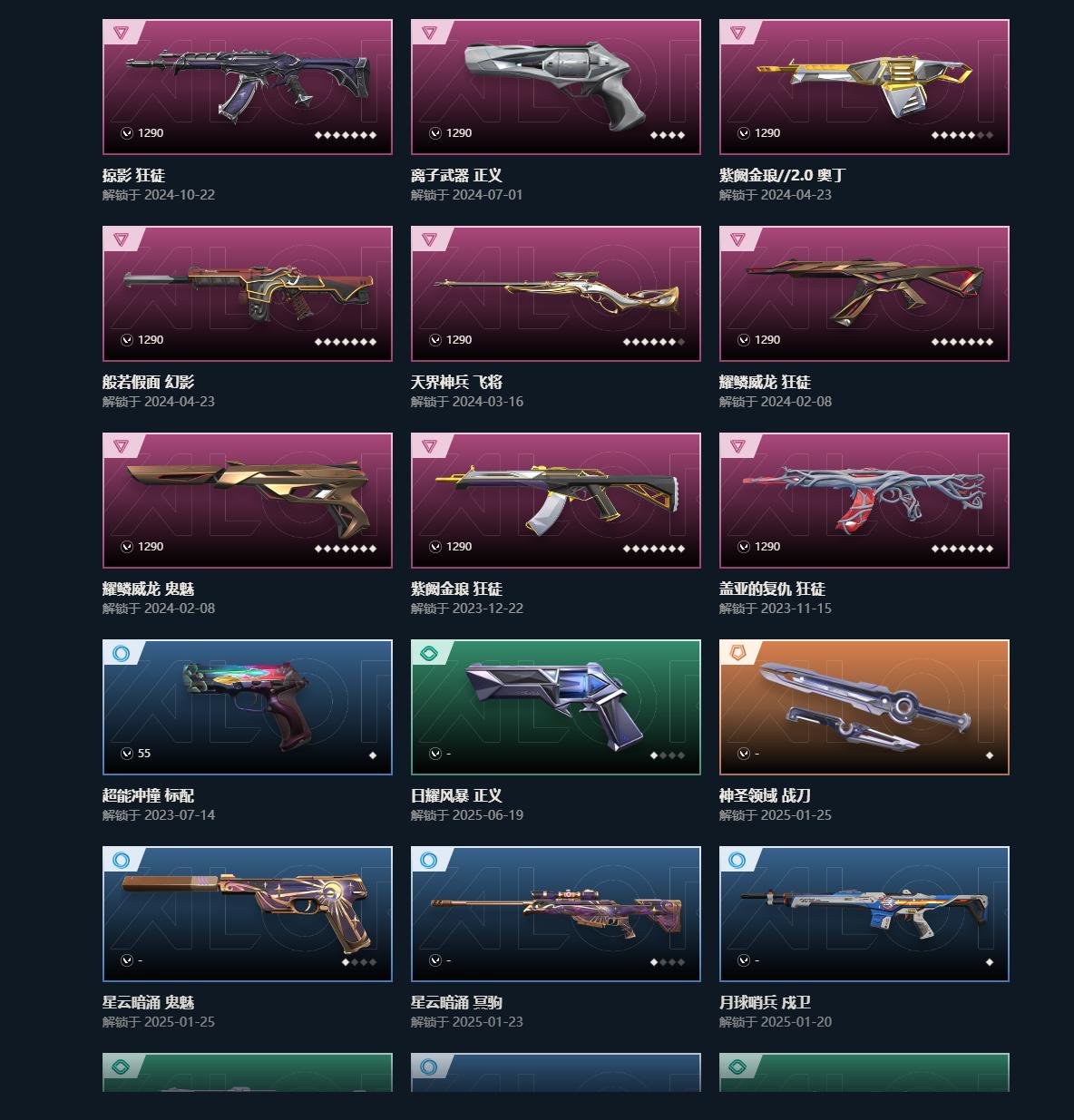Image resolution: width=1074 pixels, height=1120 pixels.
Task: Open the 星云暗涌 冥驹 skin card
Action: pos(556,914)
